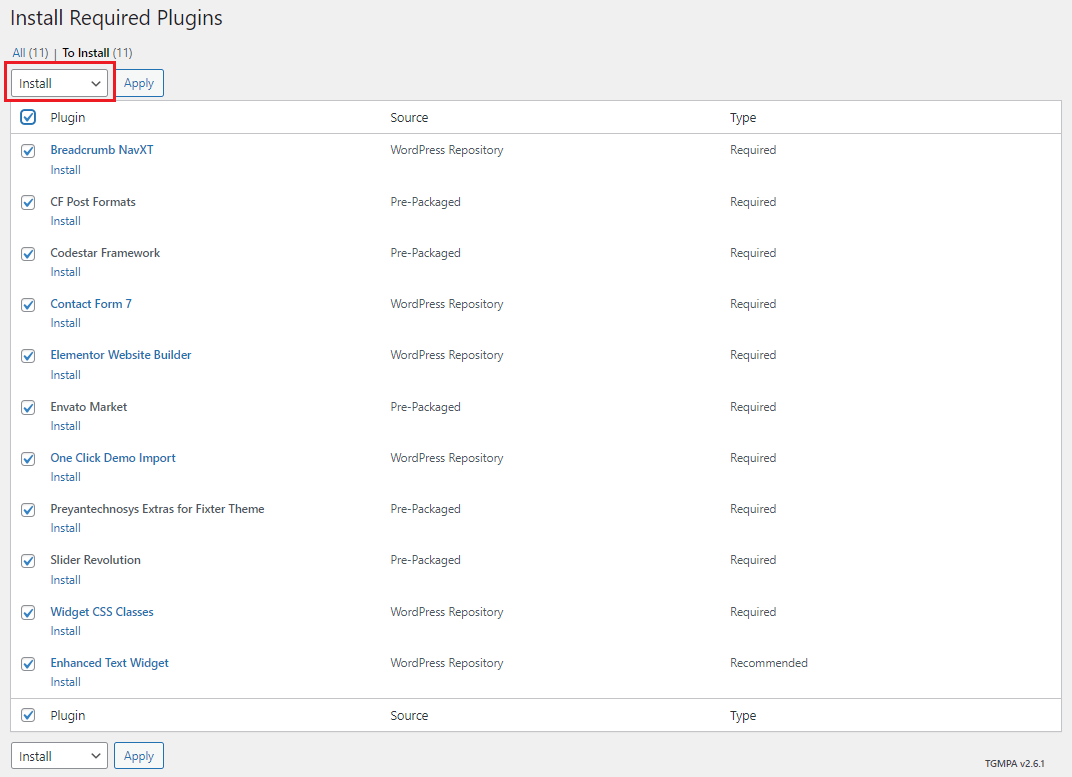Click Install under Slider Revolution
The image size is (1072, 777).
[x=66, y=580]
